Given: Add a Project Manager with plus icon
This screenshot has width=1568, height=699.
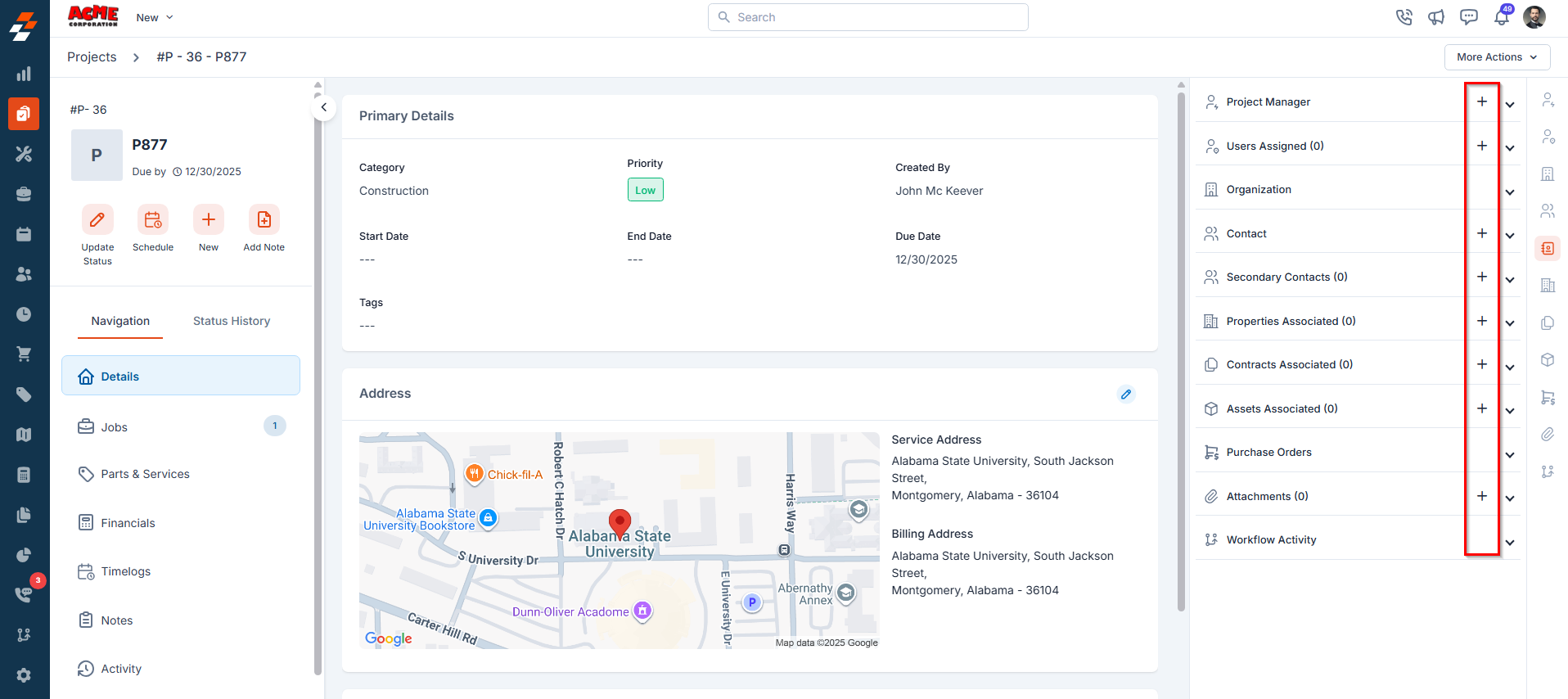Looking at the screenshot, I should point(1482,101).
